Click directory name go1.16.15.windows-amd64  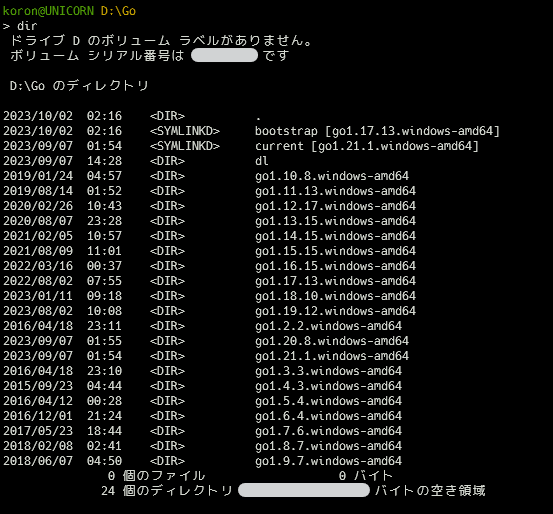click(335, 266)
